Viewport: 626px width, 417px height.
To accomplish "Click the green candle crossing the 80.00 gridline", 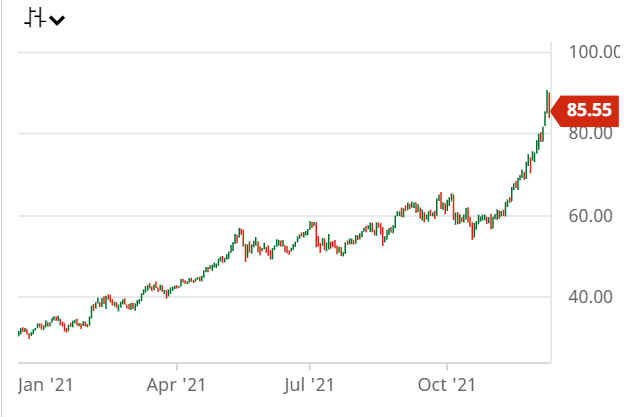I will click(x=542, y=133).
